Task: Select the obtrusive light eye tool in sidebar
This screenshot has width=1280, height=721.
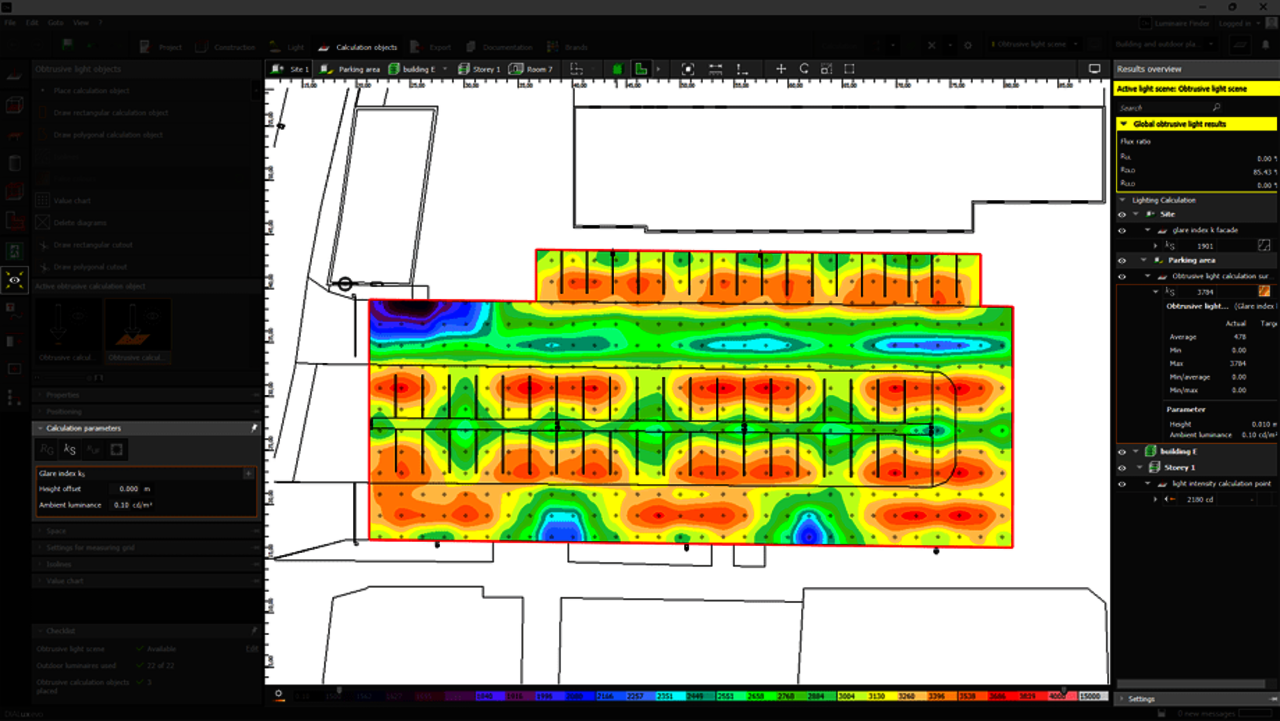Action: tap(14, 280)
